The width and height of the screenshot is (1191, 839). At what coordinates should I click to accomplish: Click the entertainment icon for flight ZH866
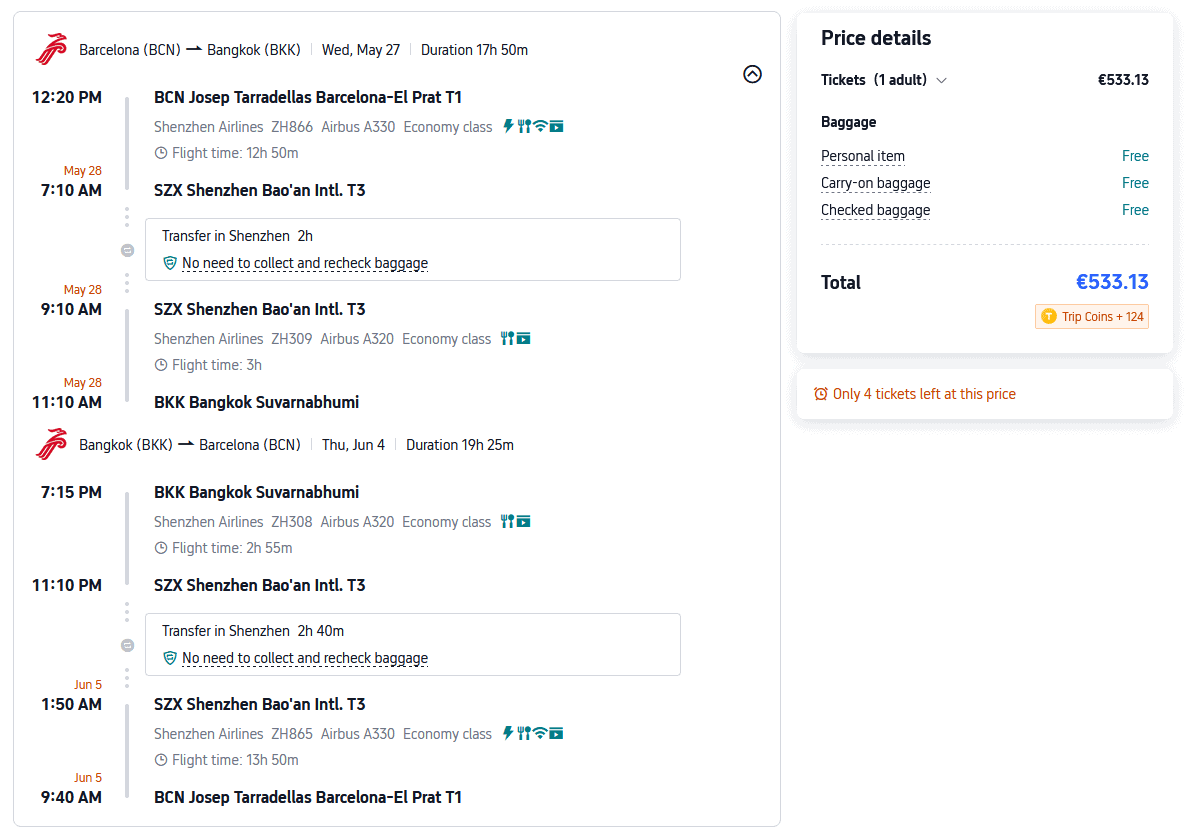pyautogui.click(x=557, y=126)
